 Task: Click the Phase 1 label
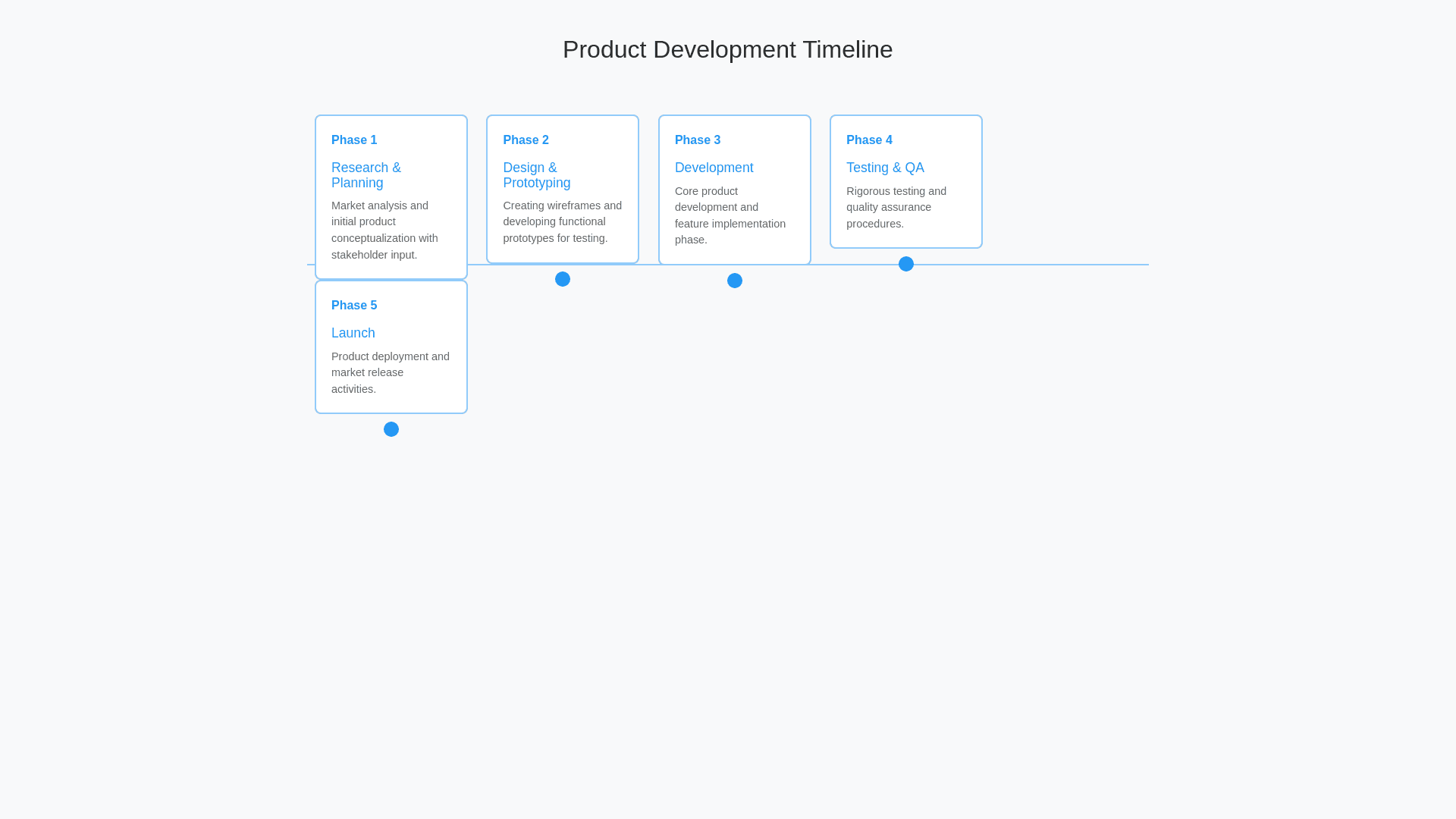click(x=354, y=140)
